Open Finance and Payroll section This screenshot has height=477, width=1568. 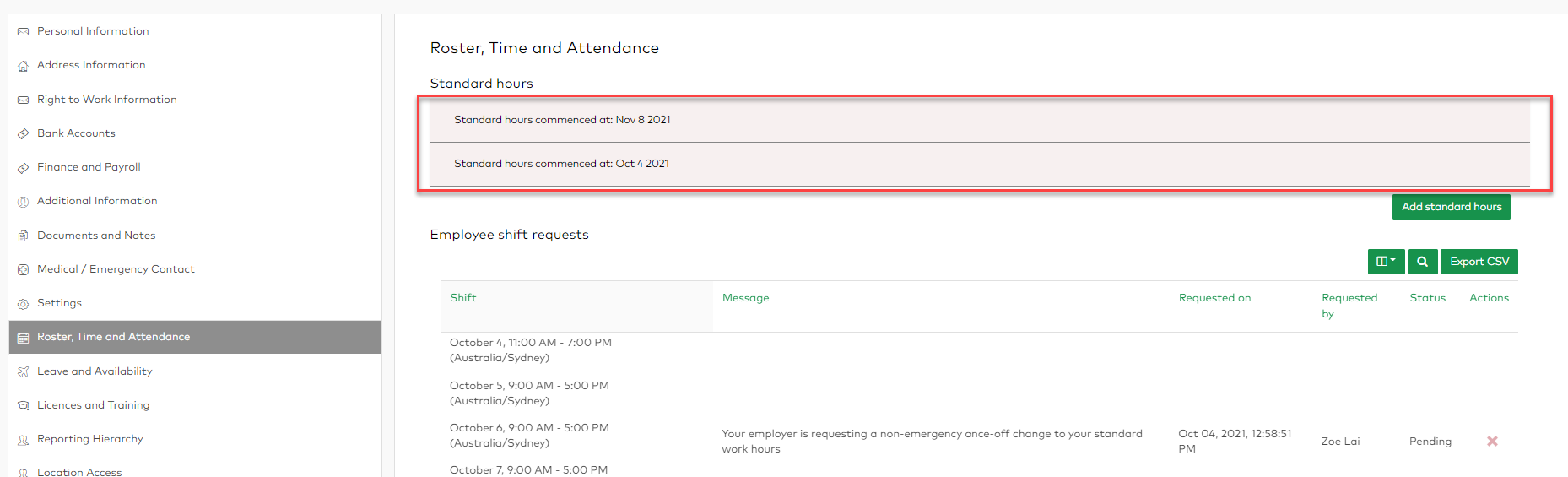pyautogui.click(x=89, y=167)
